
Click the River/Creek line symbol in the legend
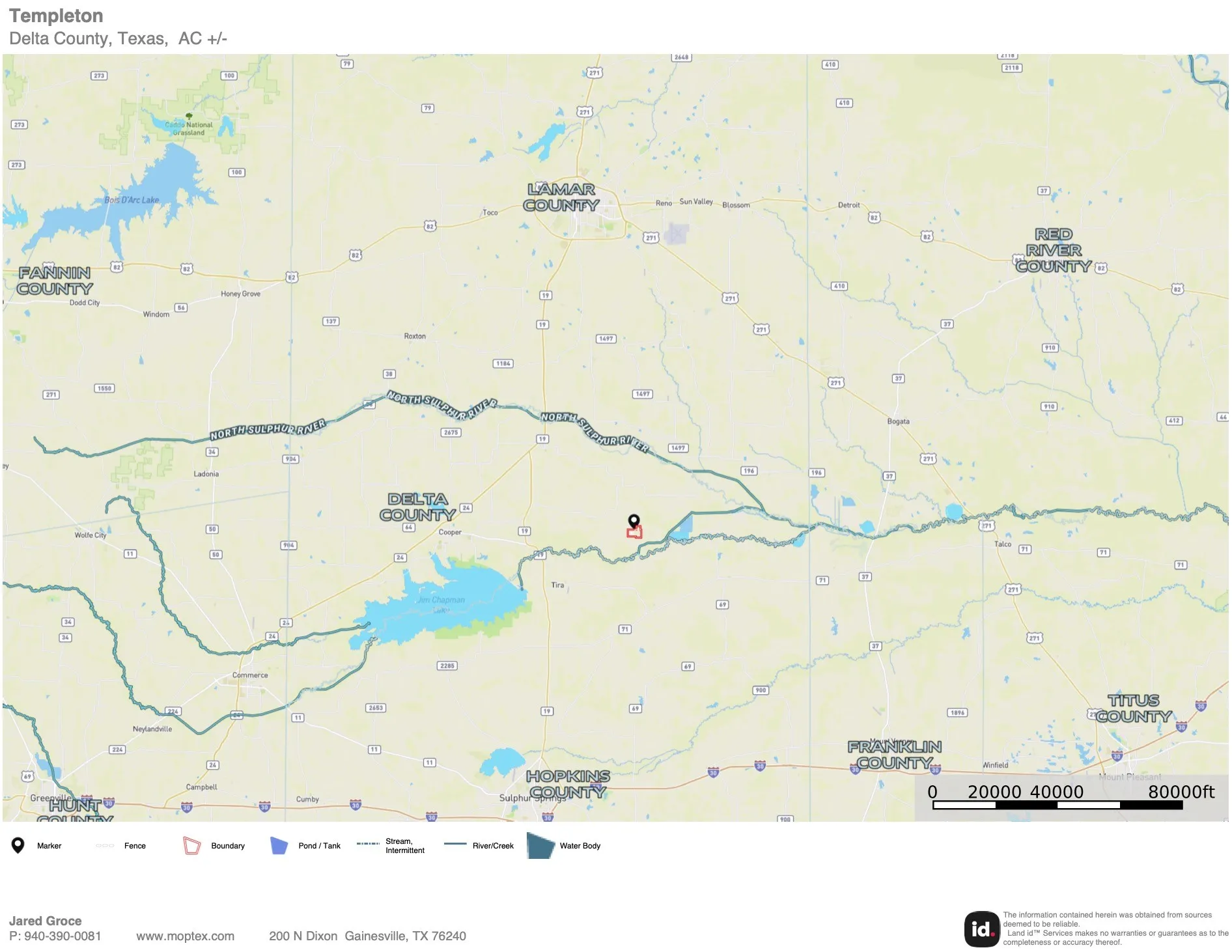click(455, 844)
